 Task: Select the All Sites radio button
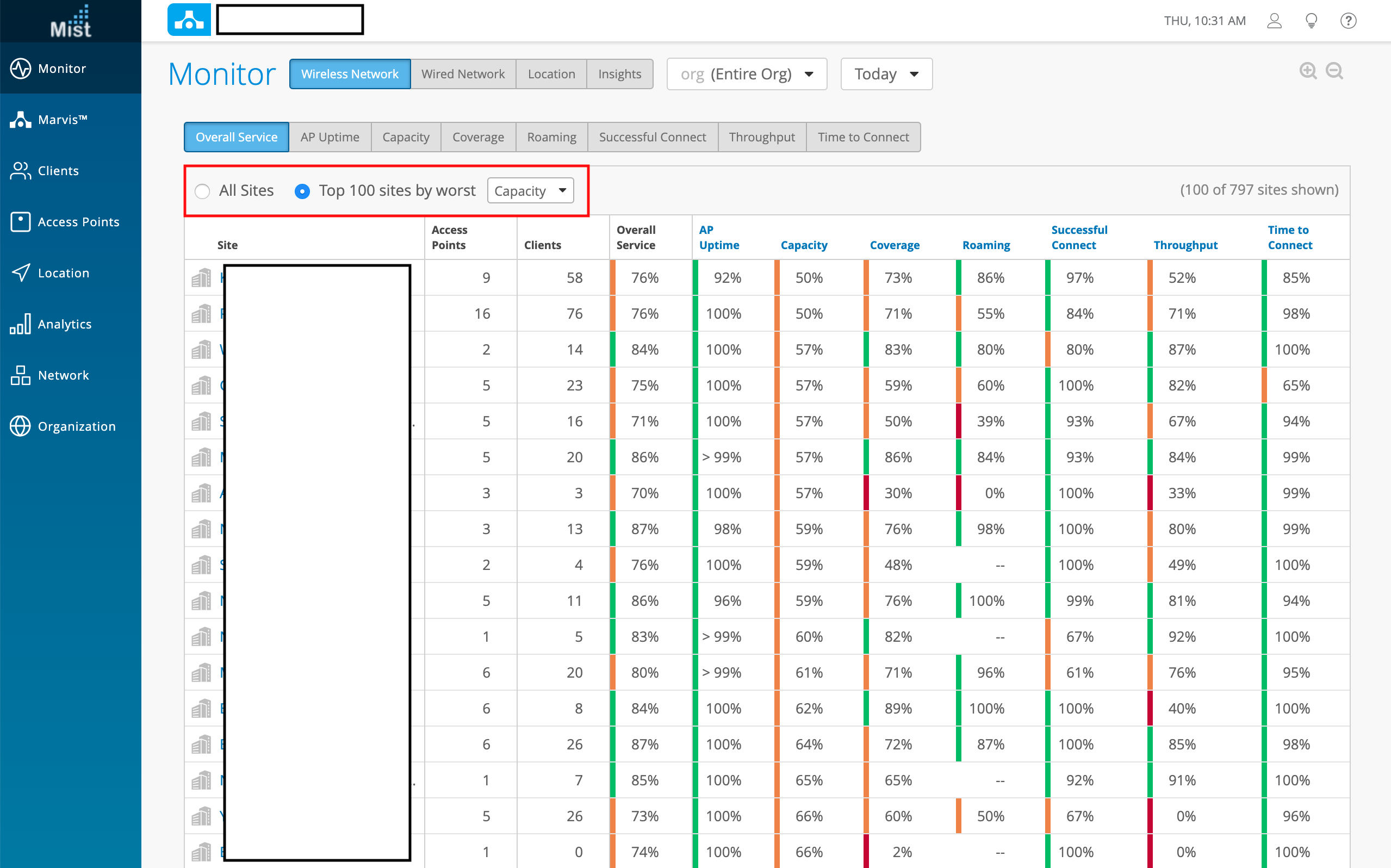pyautogui.click(x=202, y=191)
